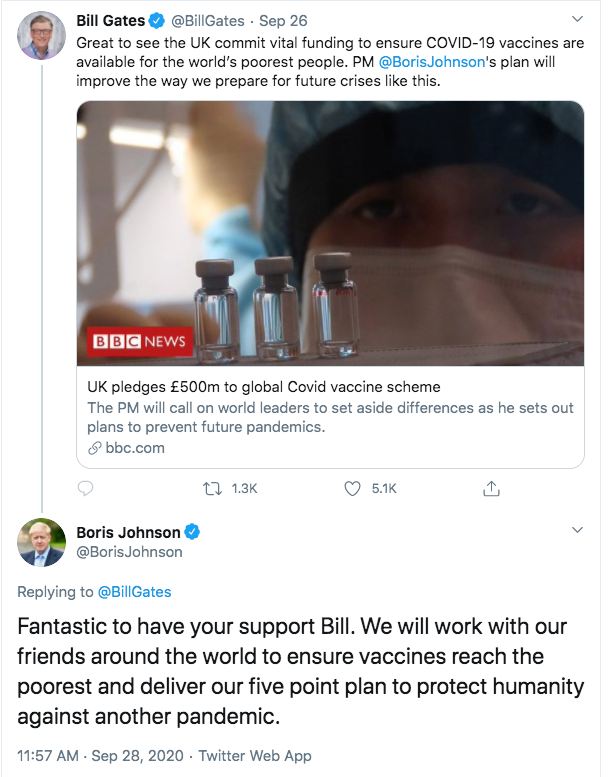This screenshot has height=777, width=608.
Task: Open Bill Gates' profile avatar
Action: [42, 37]
